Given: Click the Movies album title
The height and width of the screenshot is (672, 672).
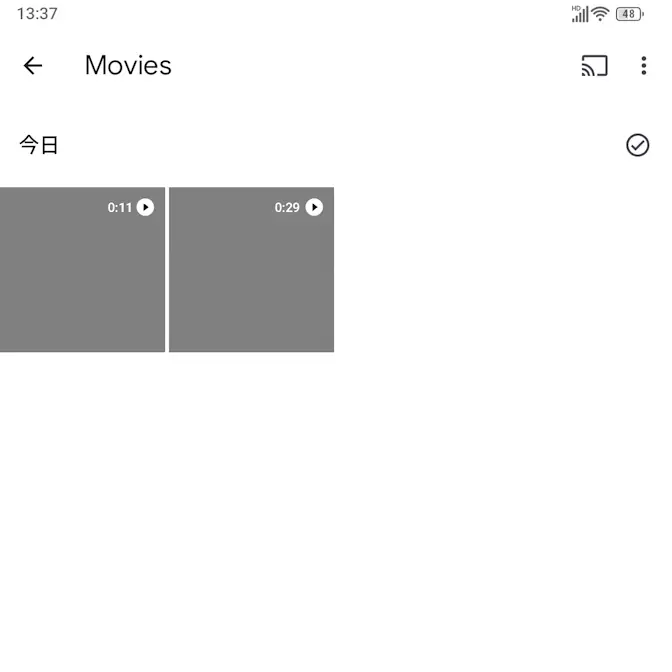Looking at the screenshot, I should point(128,66).
